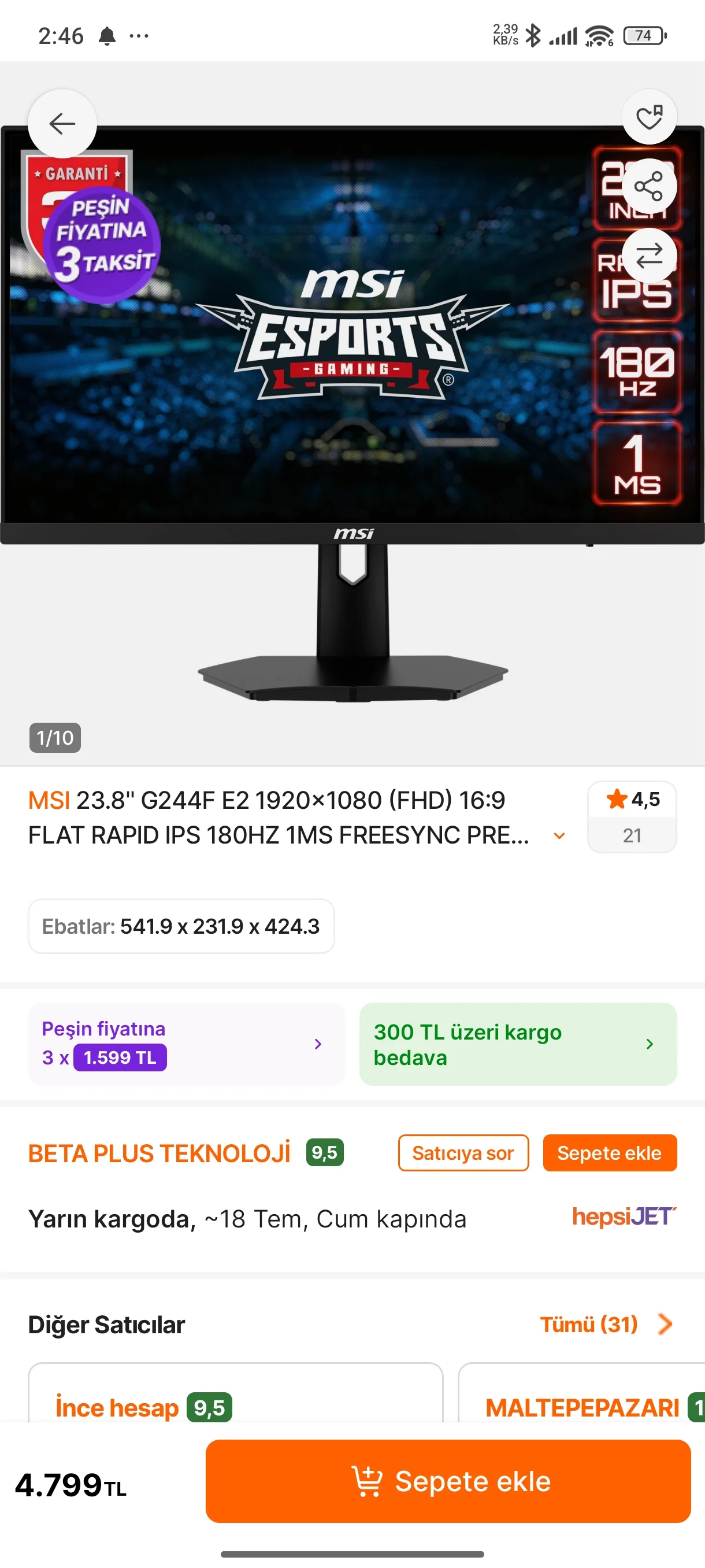Add product to favorites with heart icon
This screenshot has width=705, height=1568.
(649, 117)
